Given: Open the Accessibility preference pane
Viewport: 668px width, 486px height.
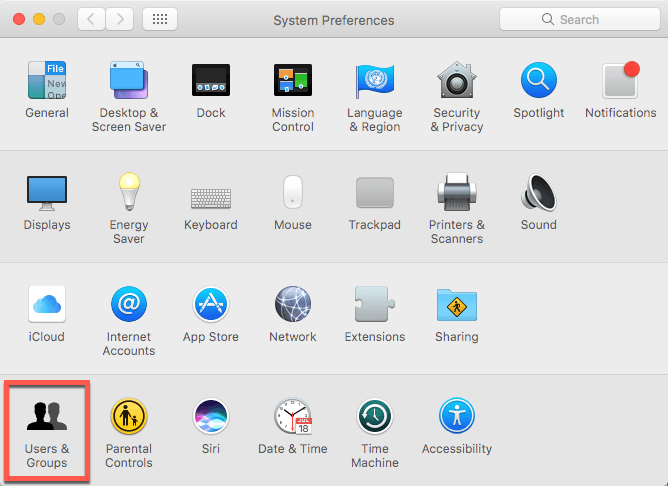Looking at the screenshot, I should [x=456, y=417].
